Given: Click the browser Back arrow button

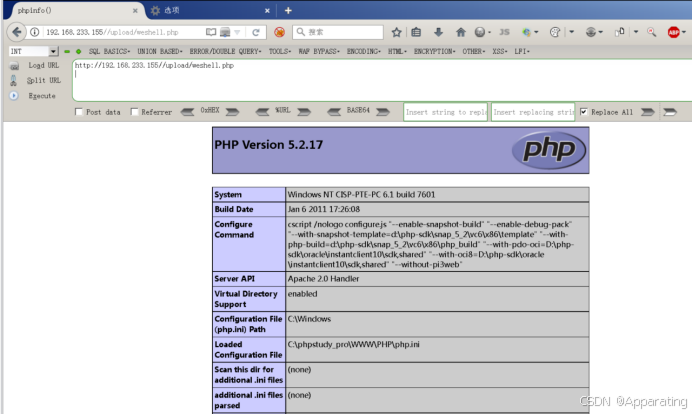Looking at the screenshot, I should 17,32.
